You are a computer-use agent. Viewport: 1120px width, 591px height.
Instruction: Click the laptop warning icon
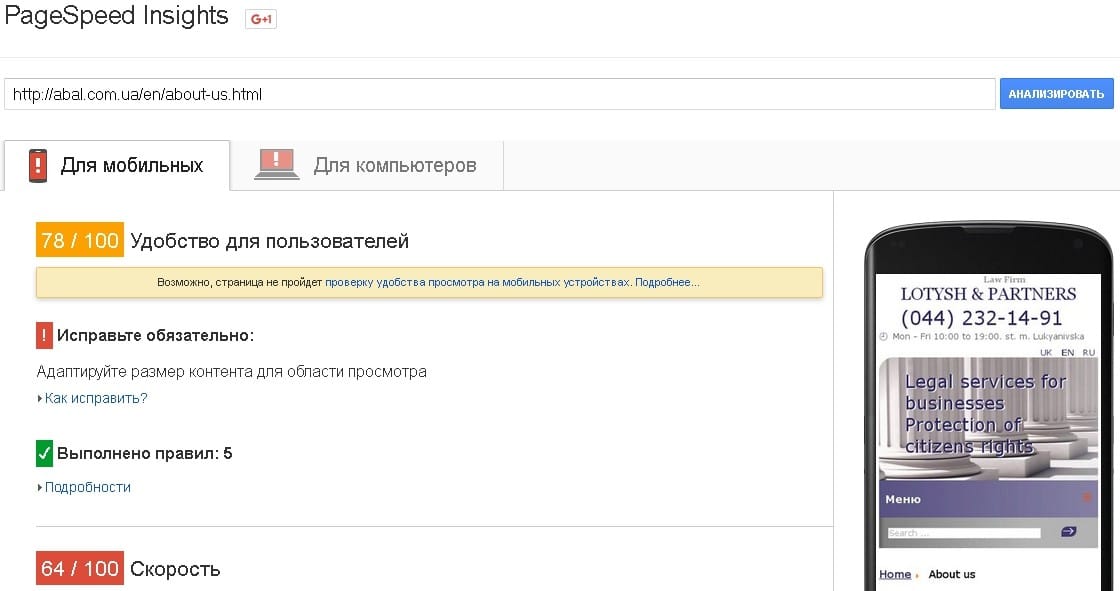coord(277,164)
